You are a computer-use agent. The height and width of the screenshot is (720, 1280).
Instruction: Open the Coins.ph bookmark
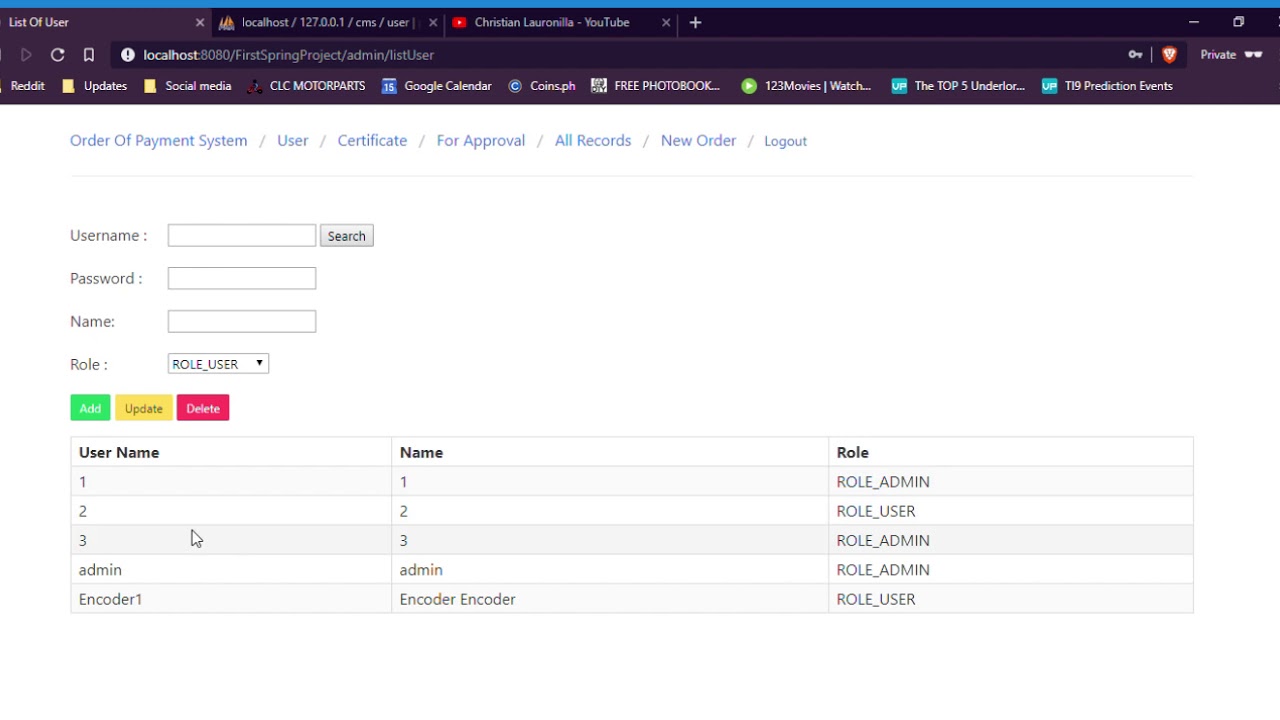pos(542,86)
